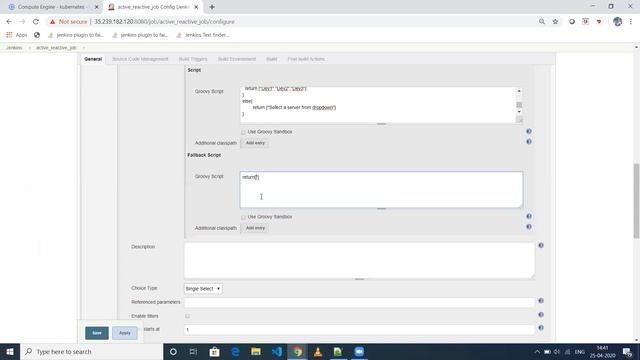Image resolution: width=640 pixels, height=360 pixels.
Task: Click scroll-up arrow in Groovy Script textarea
Action: click(519, 91)
